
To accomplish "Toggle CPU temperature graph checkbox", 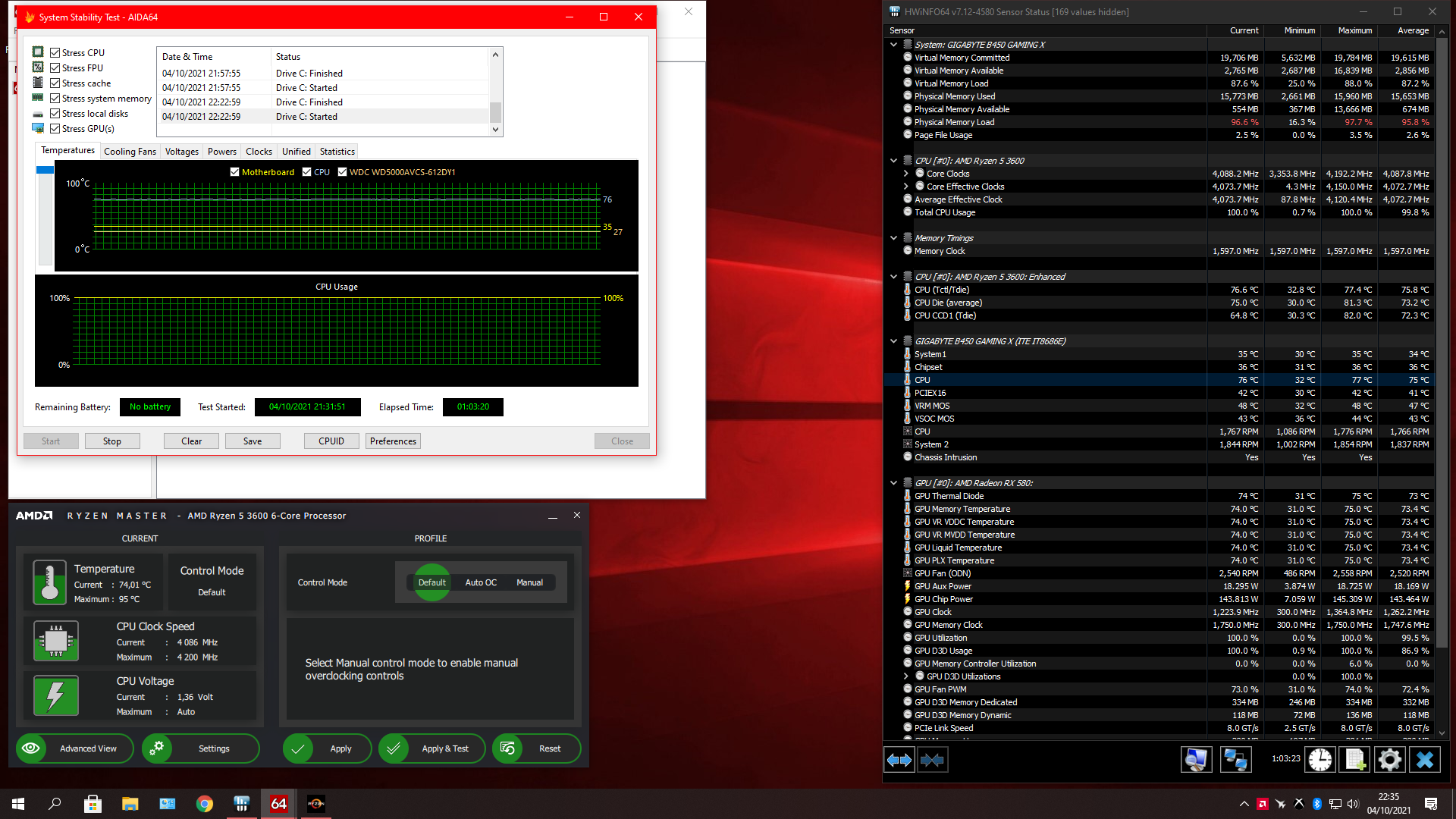I will pyautogui.click(x=306, y=172).
